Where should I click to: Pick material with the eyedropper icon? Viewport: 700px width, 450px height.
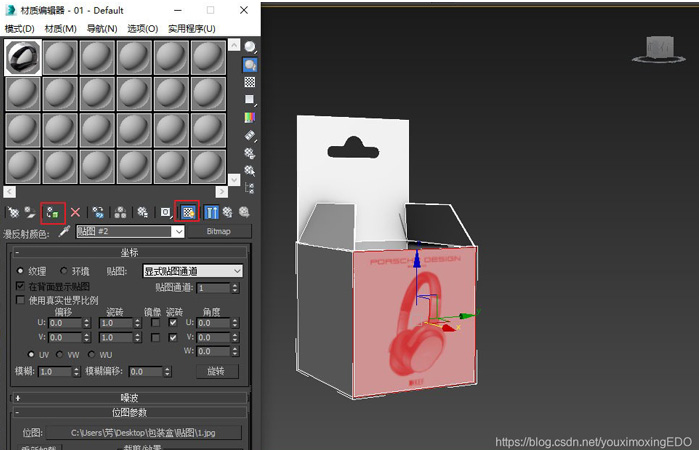(64, 231)
